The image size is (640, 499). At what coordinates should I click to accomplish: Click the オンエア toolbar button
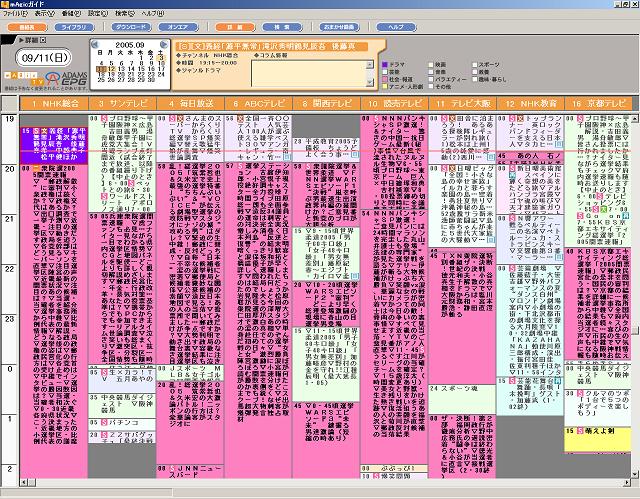pos(178,27)
